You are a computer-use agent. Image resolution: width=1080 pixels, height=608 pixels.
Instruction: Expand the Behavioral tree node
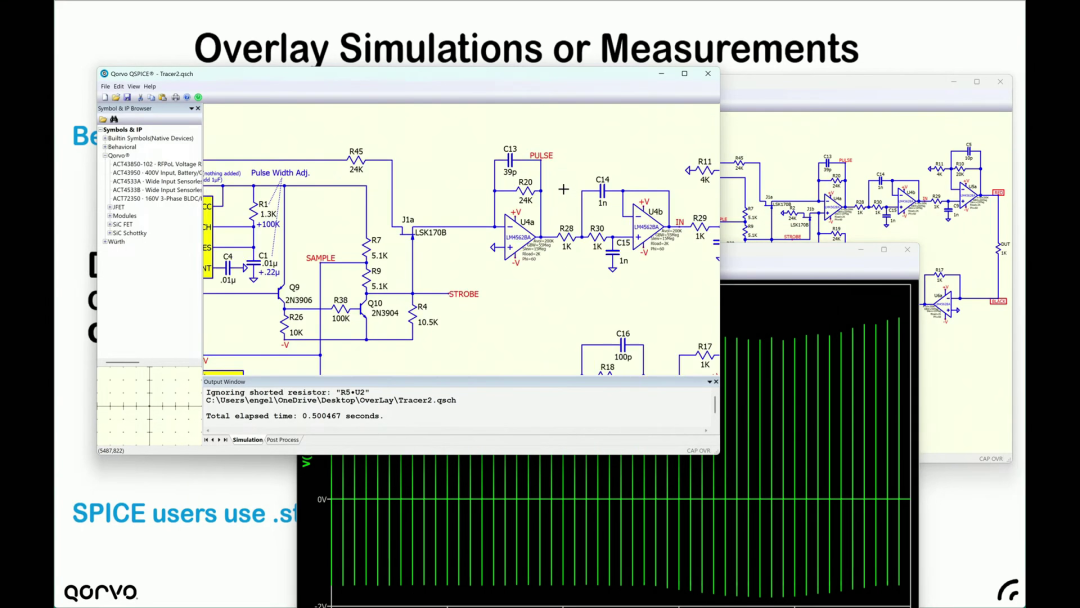click(105, 147)
